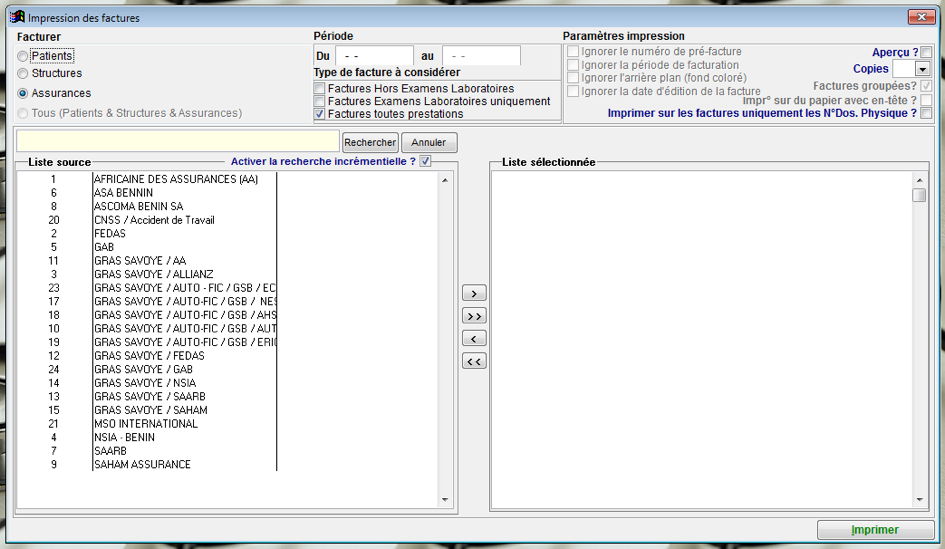
Task: Select the Patients radio button
Action: [23, 57]
